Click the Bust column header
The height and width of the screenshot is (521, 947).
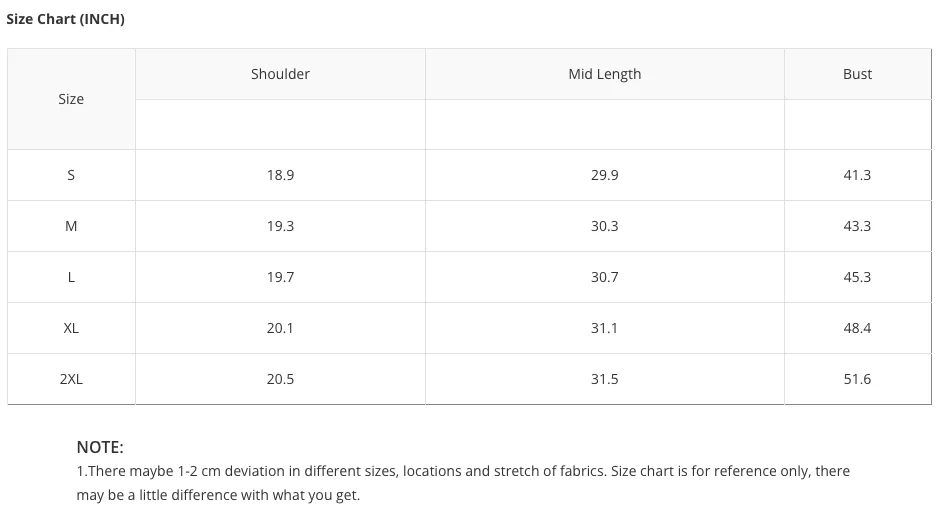point(858,74)
